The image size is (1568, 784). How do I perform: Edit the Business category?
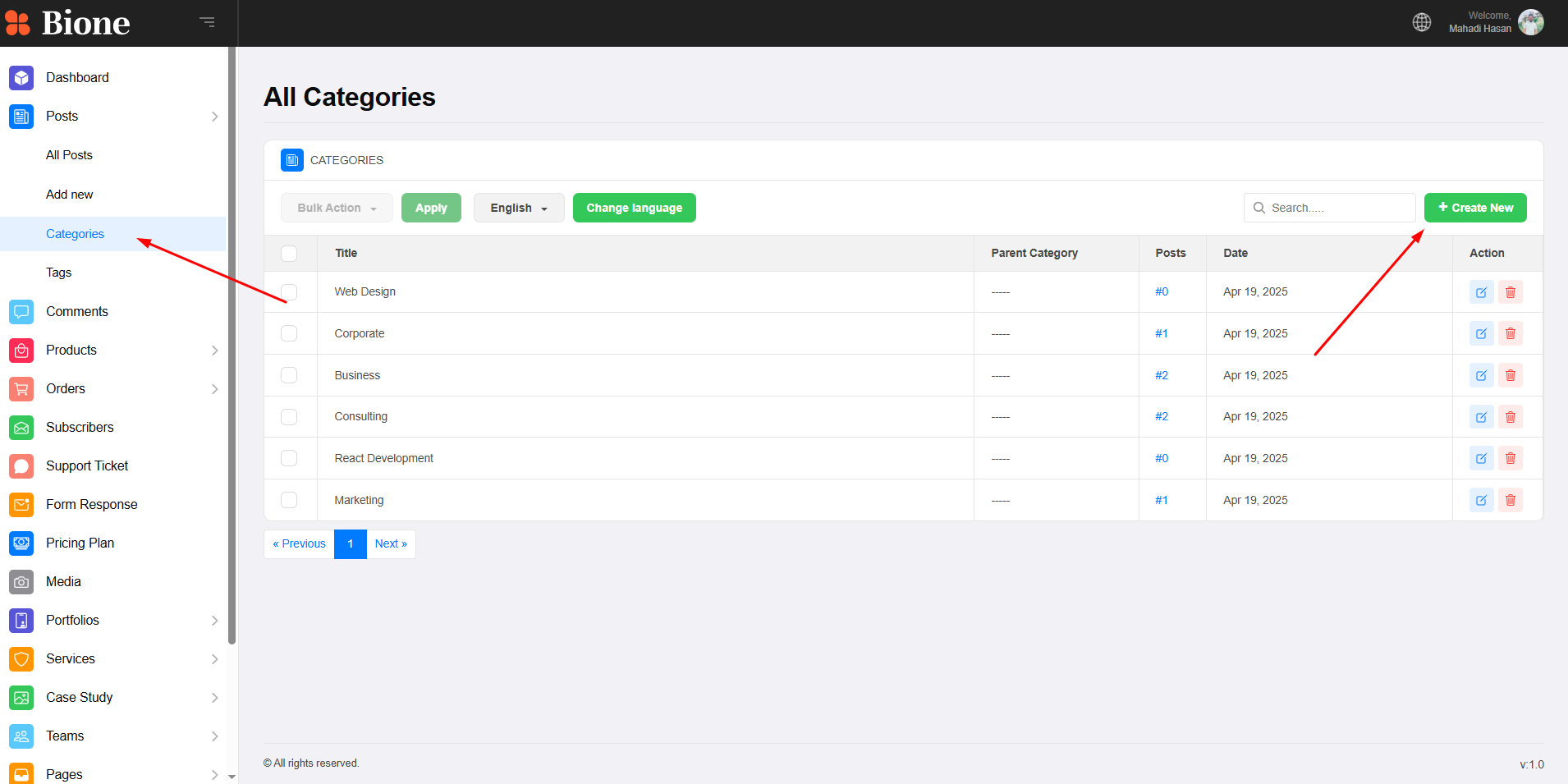point(1481,375)
